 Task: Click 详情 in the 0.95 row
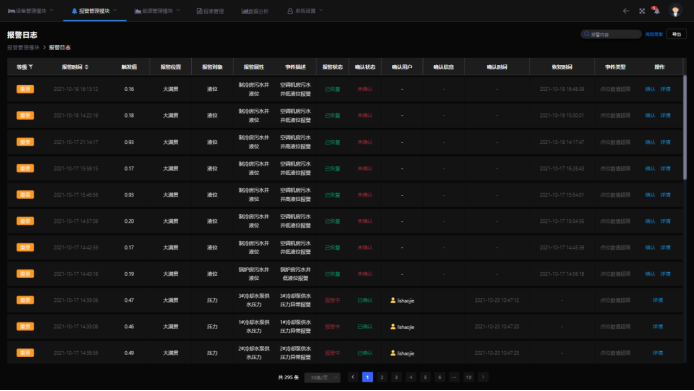click(665, 194)
